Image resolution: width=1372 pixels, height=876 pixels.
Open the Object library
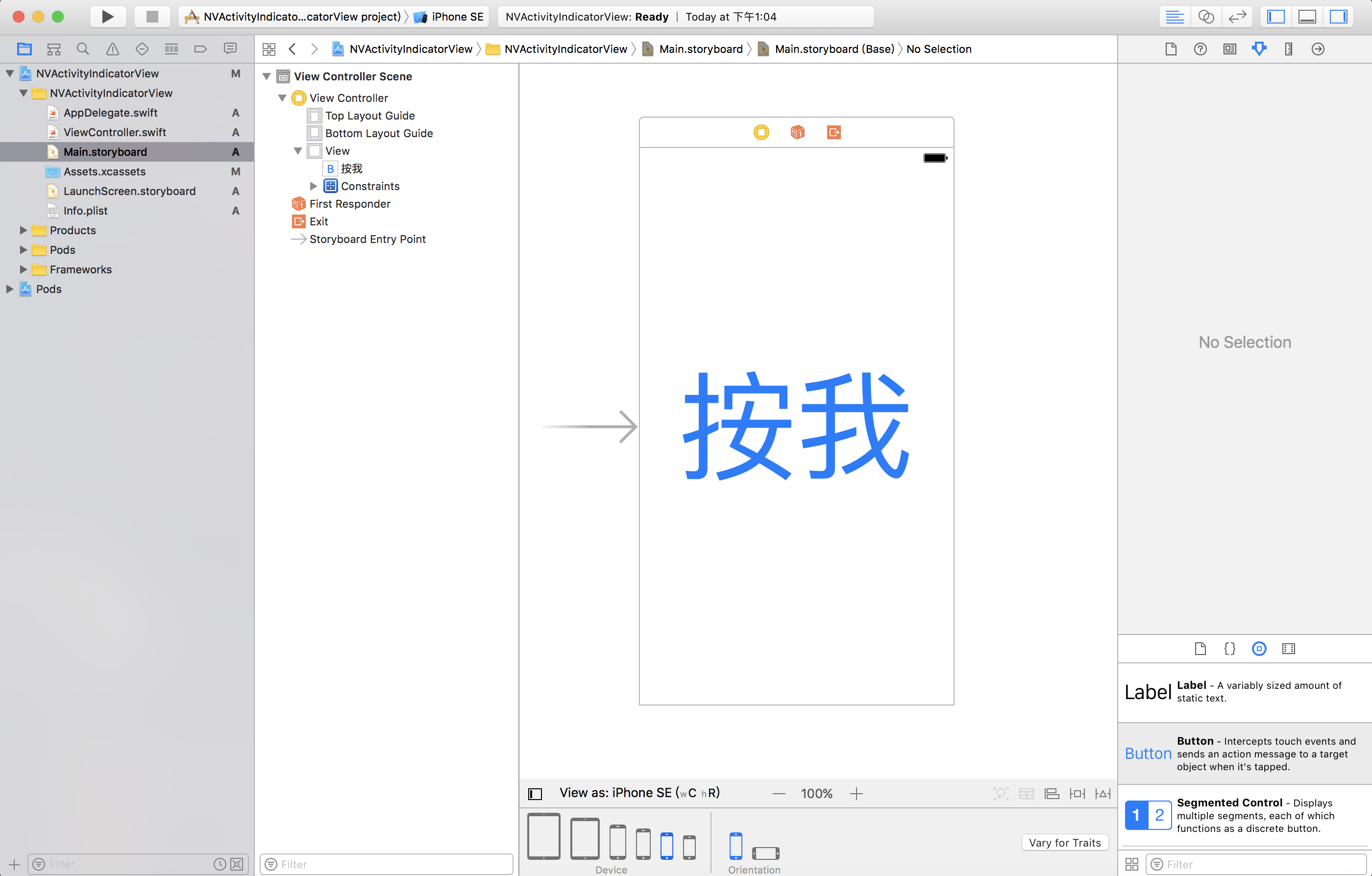(x=1259, y=649)
